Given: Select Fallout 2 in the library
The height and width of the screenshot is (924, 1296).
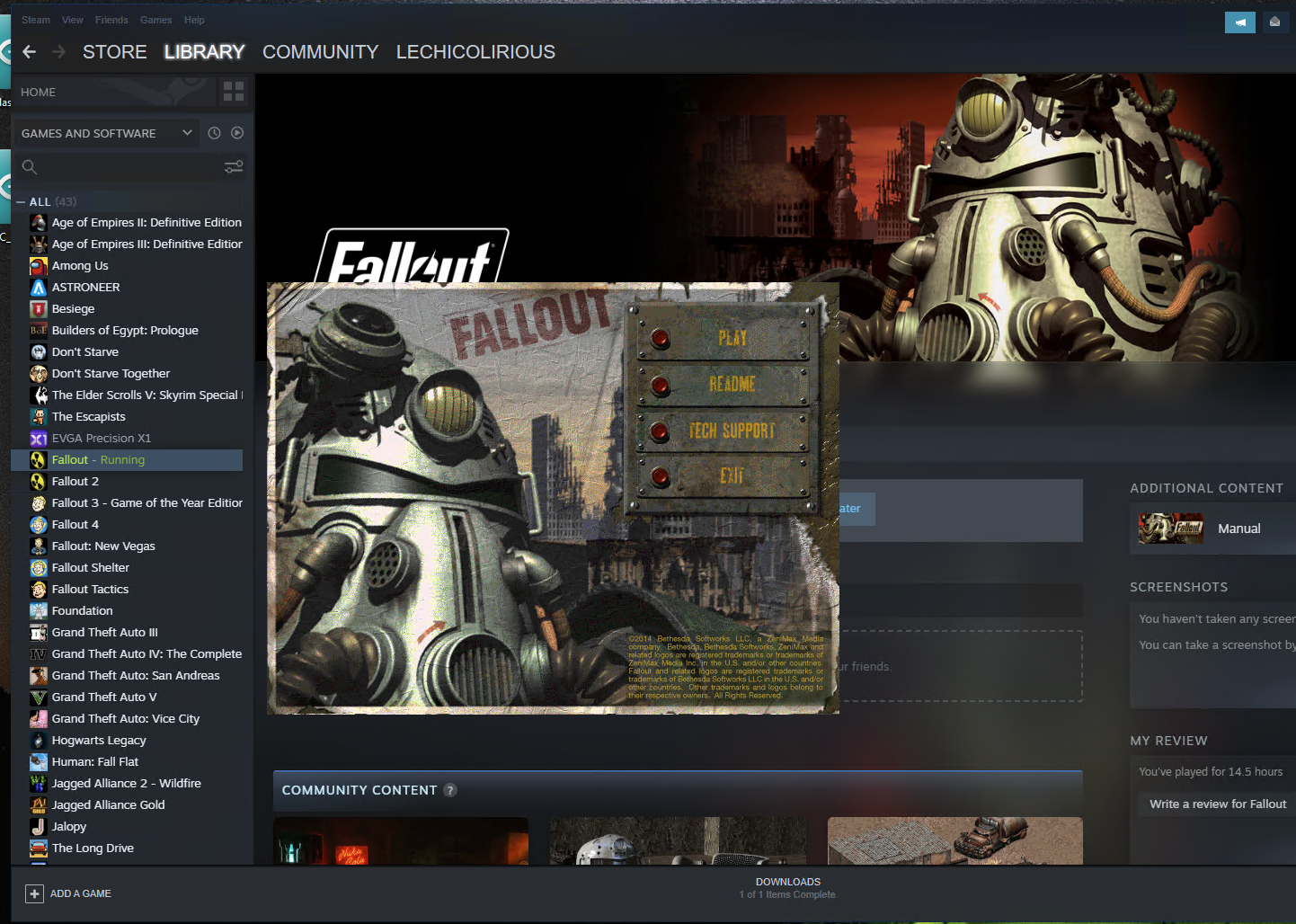Looking at the screenshot, I should (127, 482).
